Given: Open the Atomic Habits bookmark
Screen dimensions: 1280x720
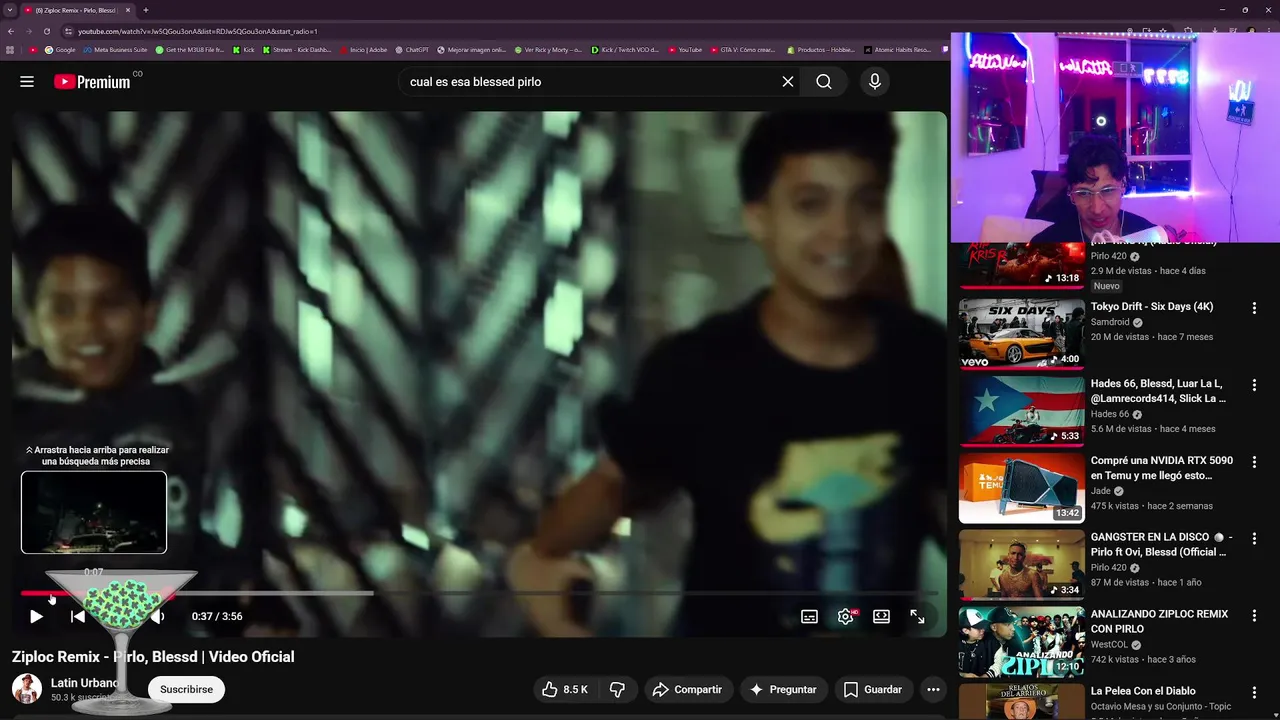Looking at the screenshot, I should 898,49.
